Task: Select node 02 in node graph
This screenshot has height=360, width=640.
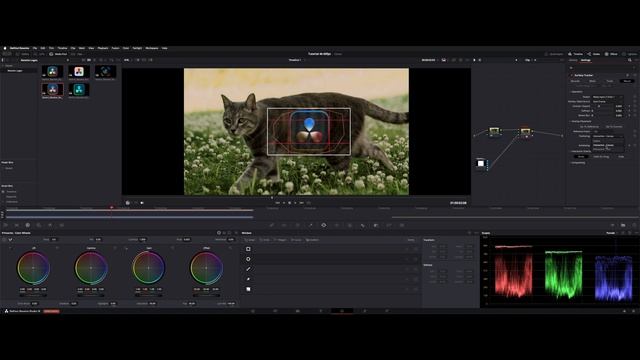Action: 525,132
